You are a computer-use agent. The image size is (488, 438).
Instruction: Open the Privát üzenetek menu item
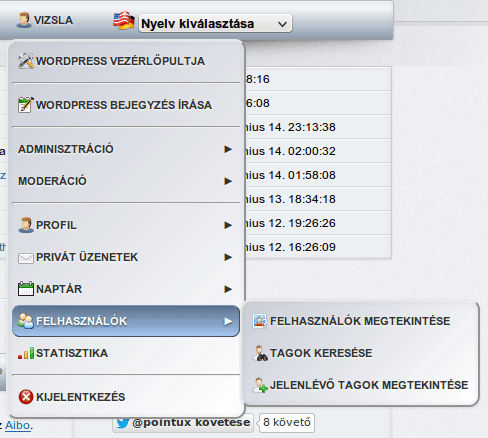pos(126,257)
